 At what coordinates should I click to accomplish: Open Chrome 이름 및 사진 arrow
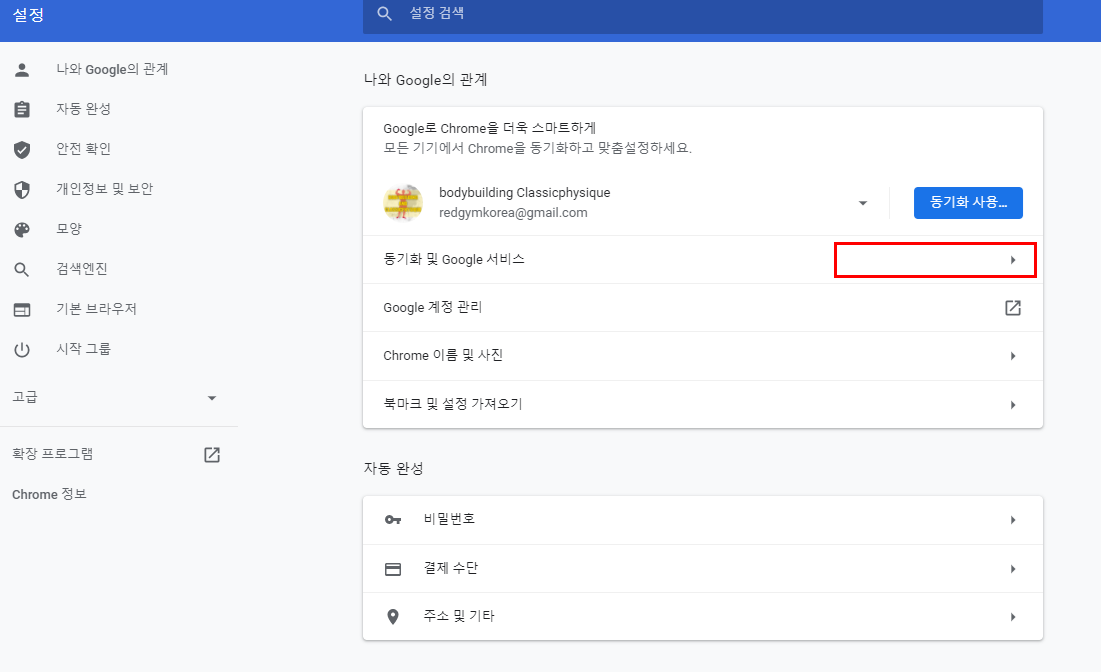click(x=1013, y=356)
